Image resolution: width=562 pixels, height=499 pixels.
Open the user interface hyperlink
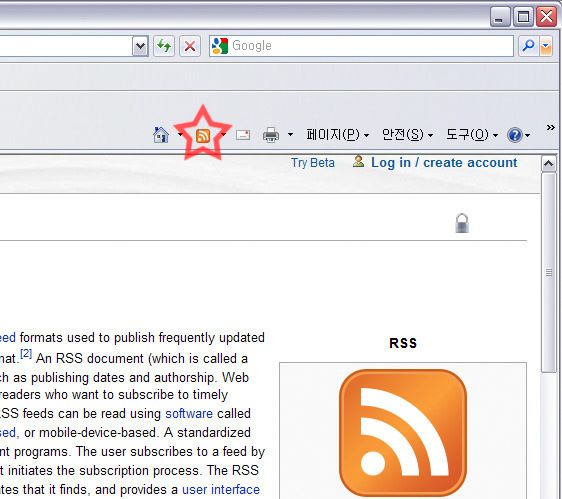click(x=221, y=489)
